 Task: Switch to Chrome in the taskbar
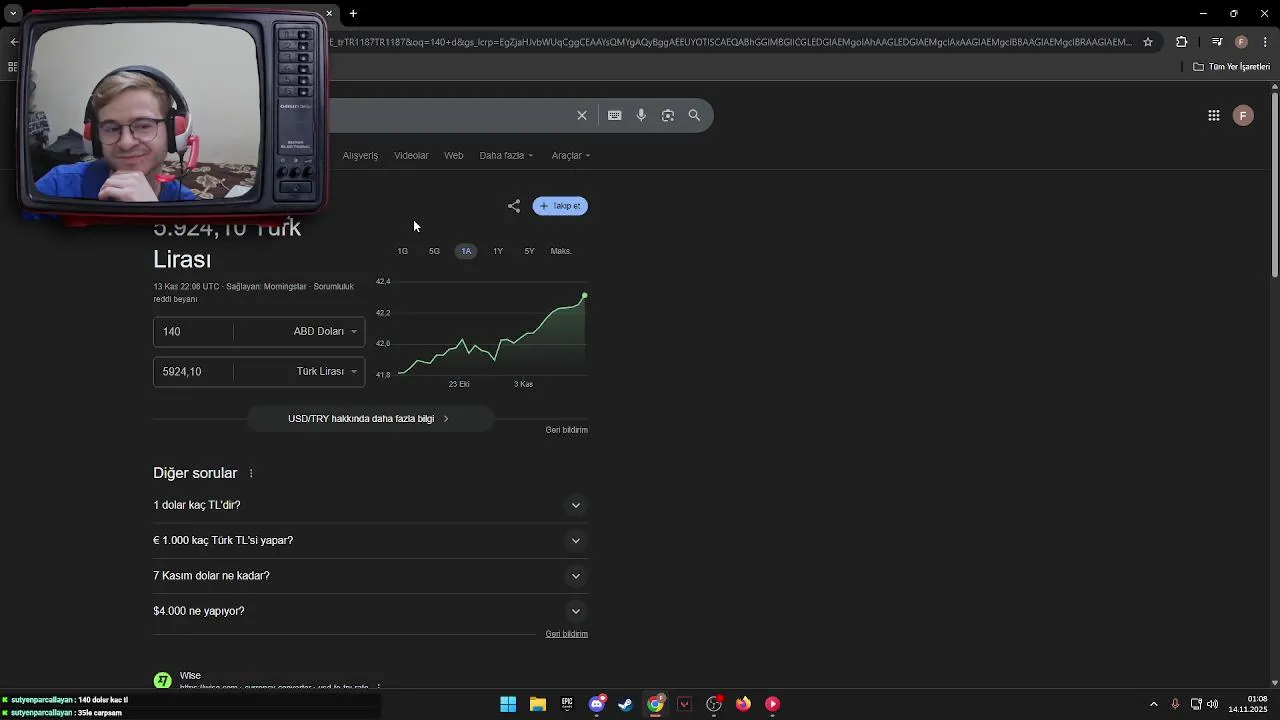[655, 704]
